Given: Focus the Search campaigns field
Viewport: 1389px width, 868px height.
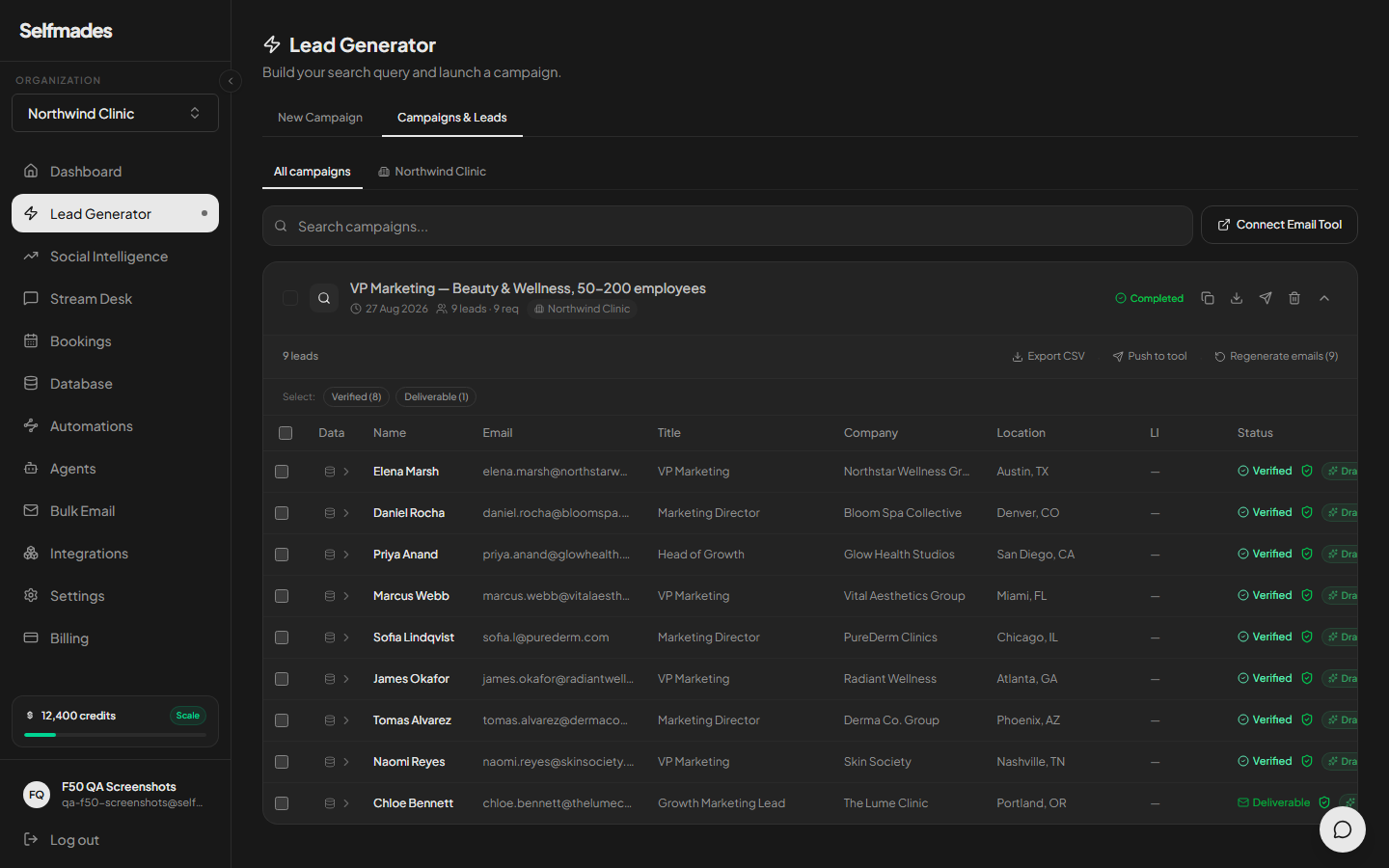Looking at the screenshot, I should 727,226.
